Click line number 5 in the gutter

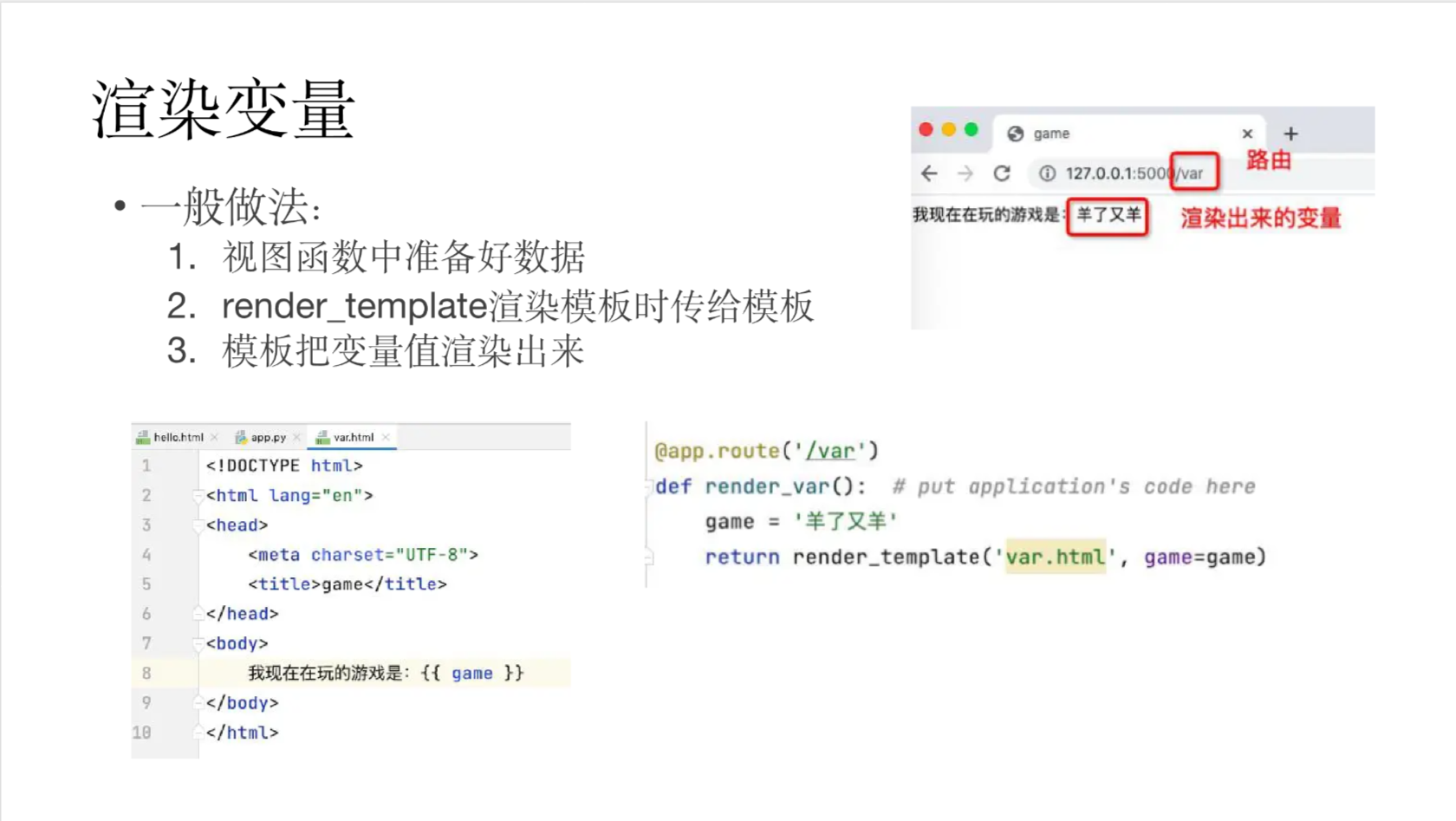(146, 584)
